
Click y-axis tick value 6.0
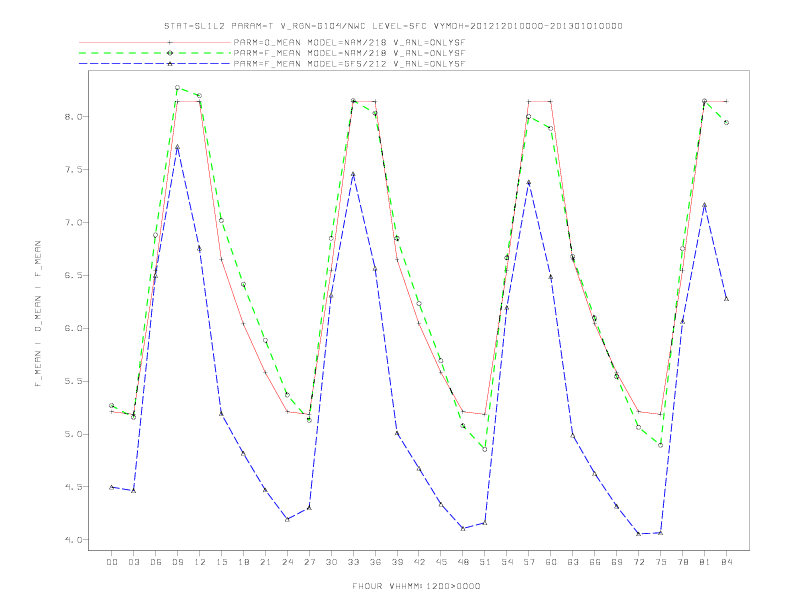tap(72, 329)
